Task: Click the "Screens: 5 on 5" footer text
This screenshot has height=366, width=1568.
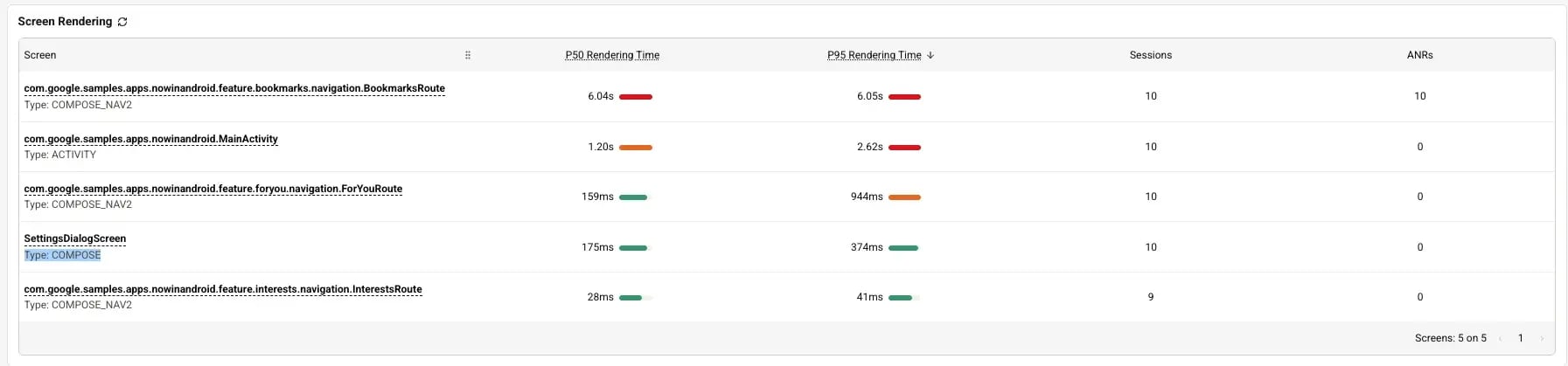Action: point(1451,338)
